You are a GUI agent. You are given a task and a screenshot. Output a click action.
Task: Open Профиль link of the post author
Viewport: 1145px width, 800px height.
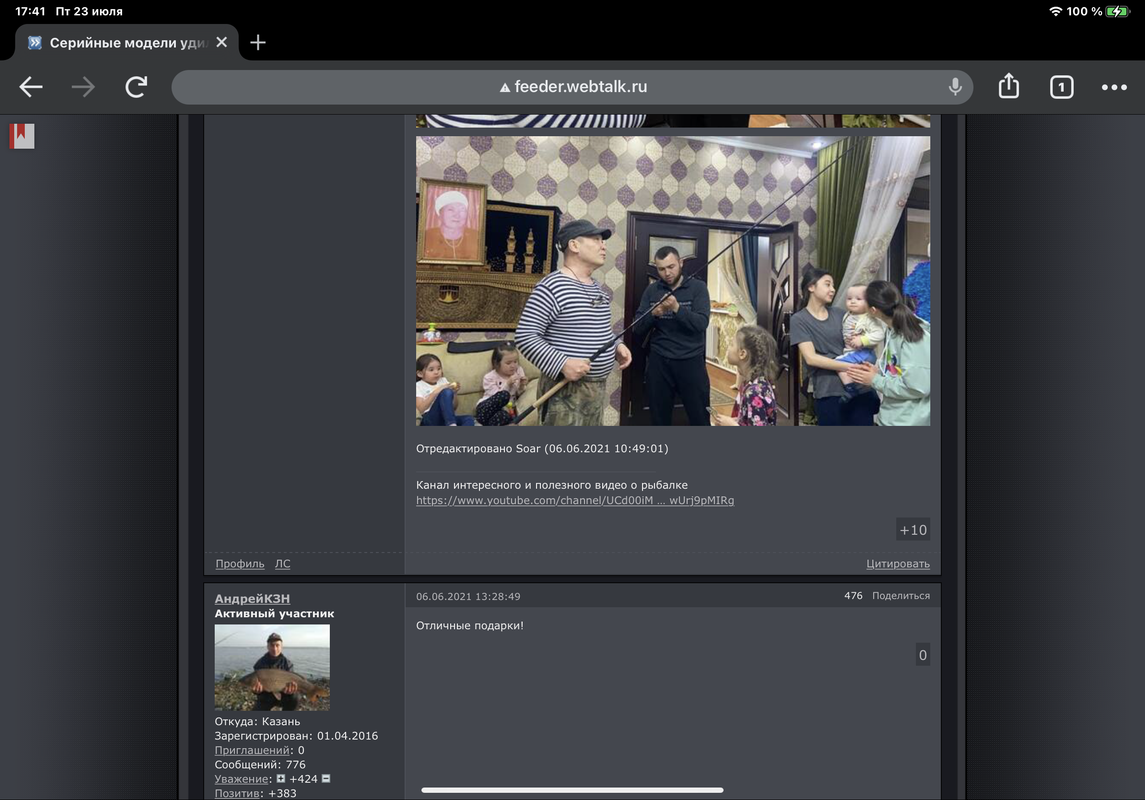(x=240, y=564)
